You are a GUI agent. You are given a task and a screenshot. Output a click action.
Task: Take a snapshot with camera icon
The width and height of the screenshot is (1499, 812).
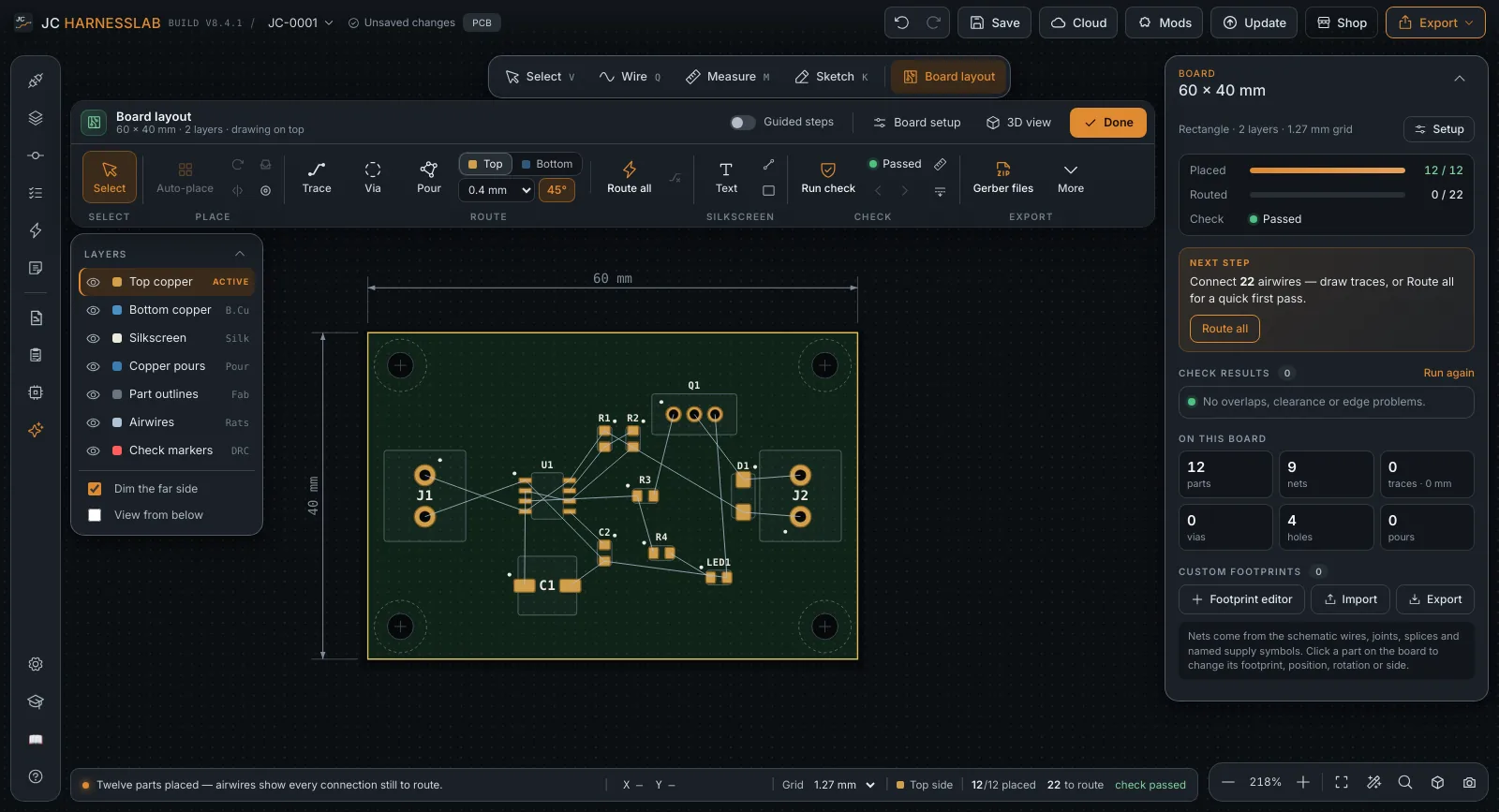(1469, 782)
